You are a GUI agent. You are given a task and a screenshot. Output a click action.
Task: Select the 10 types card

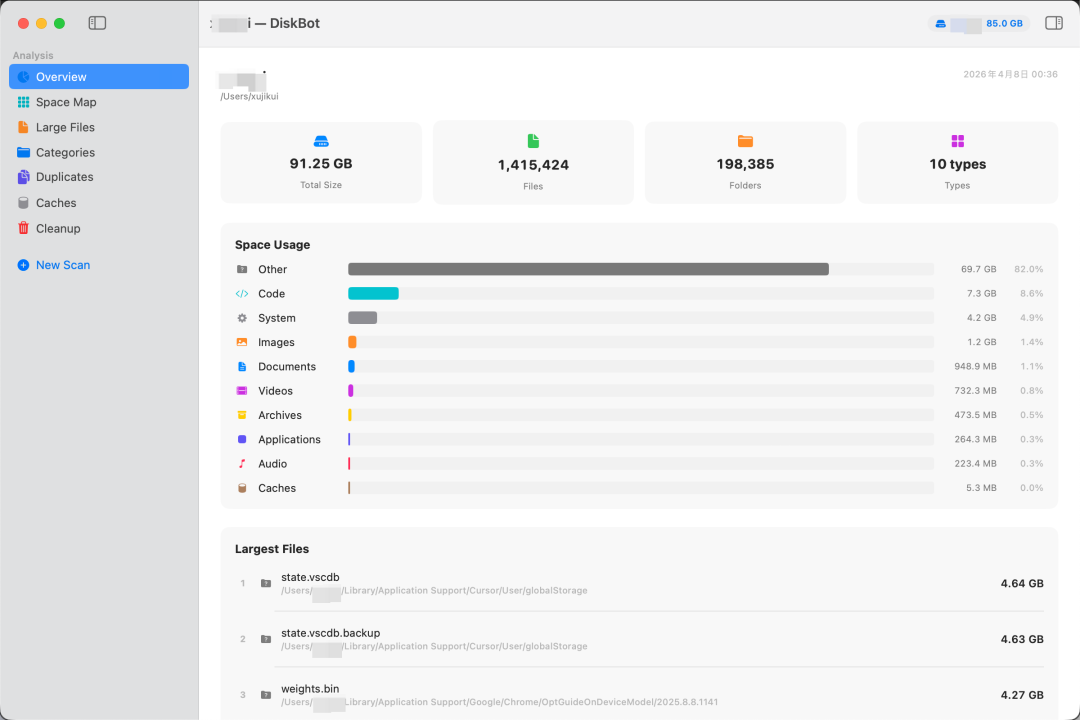957,163
